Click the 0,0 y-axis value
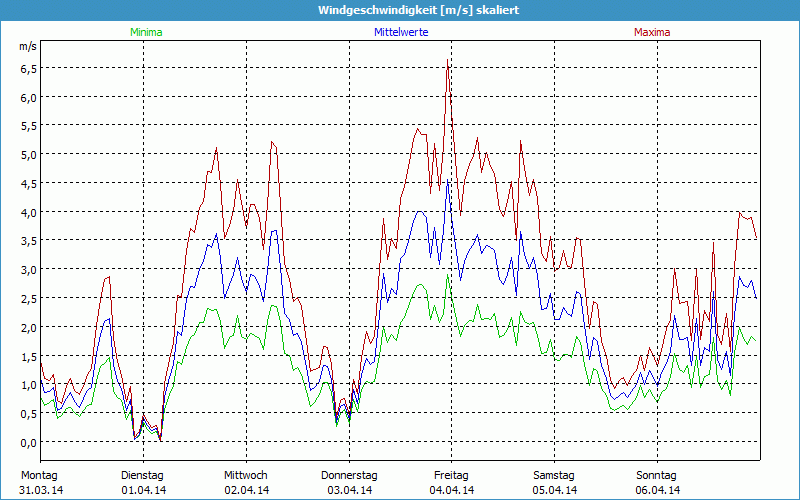This screenshot has height=500, width=800. (x=28, y=442)
